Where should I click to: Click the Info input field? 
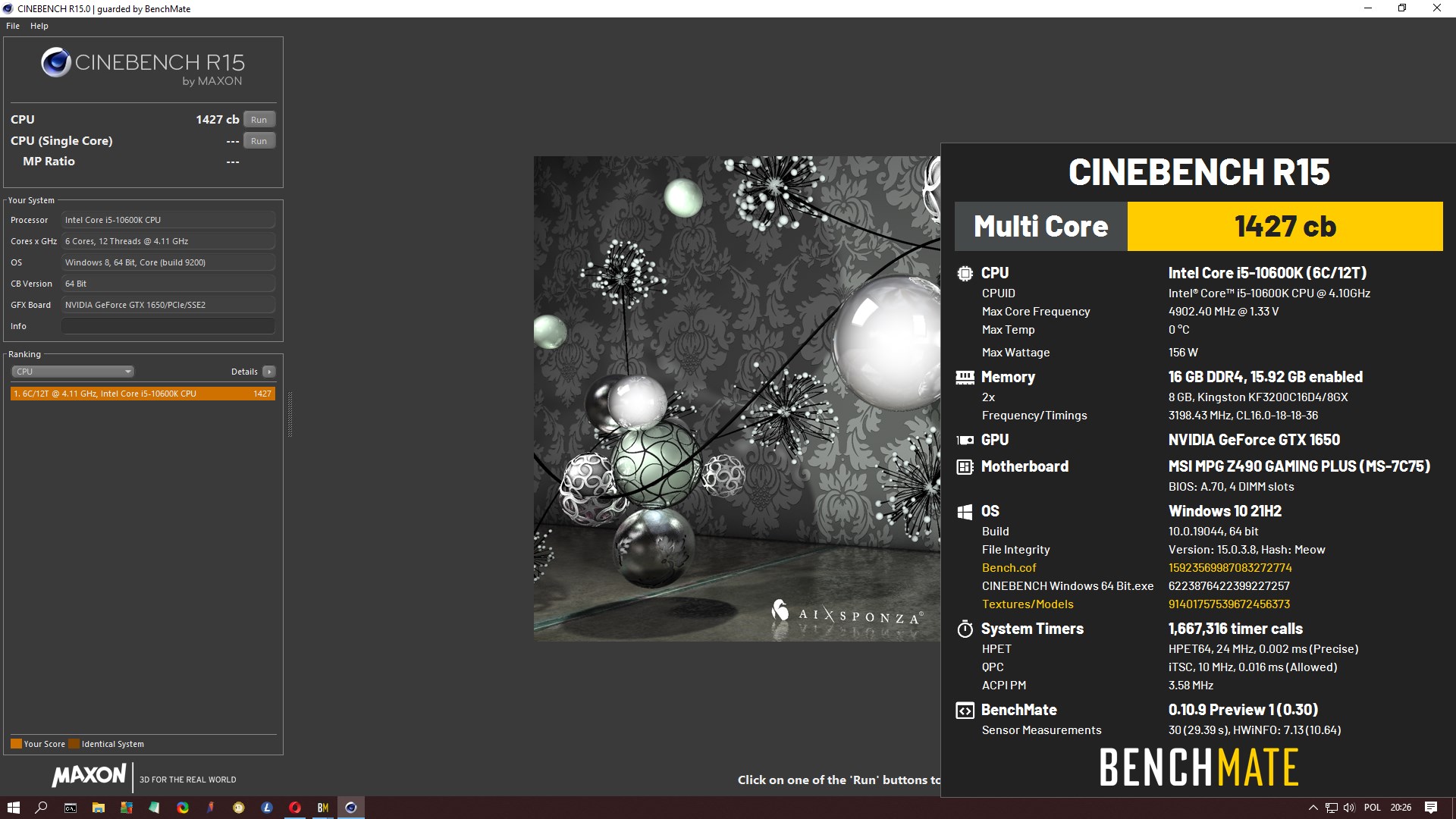pos(168,326)
